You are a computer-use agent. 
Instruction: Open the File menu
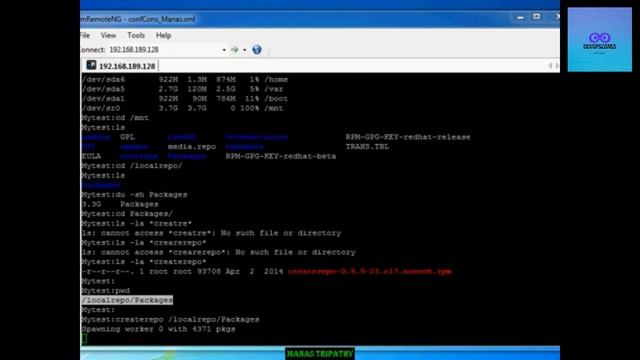(85, 36)
